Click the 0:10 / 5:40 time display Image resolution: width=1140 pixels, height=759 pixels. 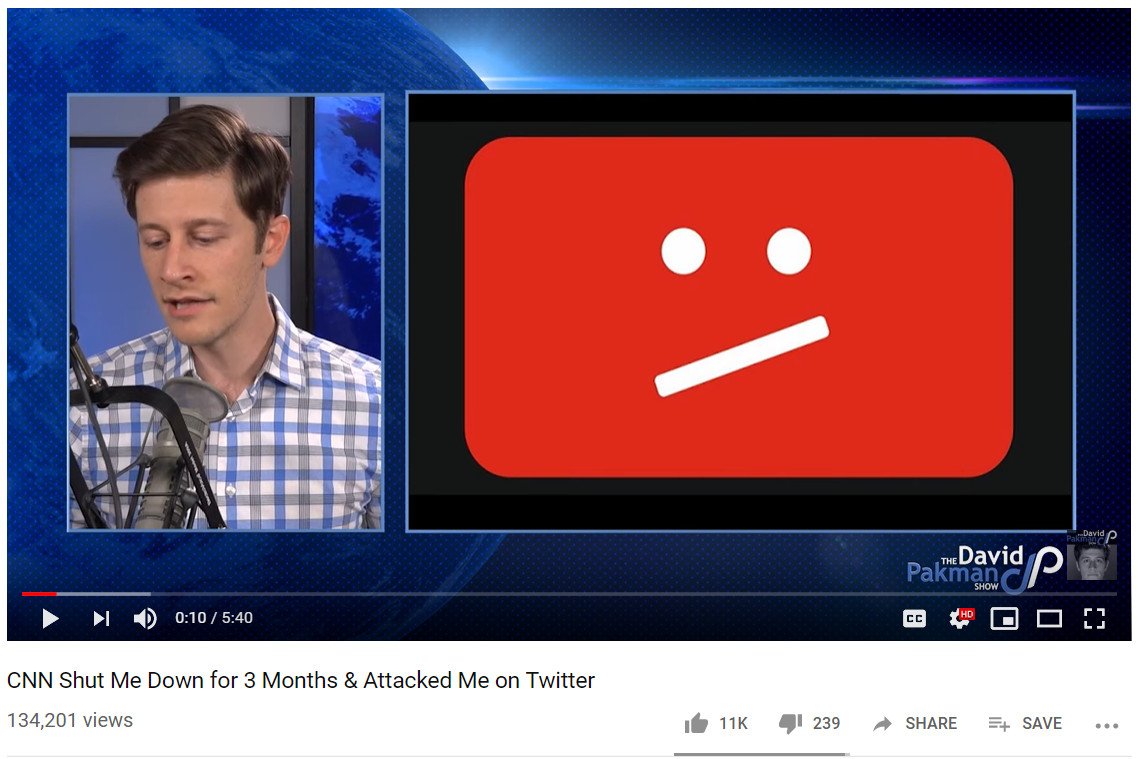click(214, 618)
